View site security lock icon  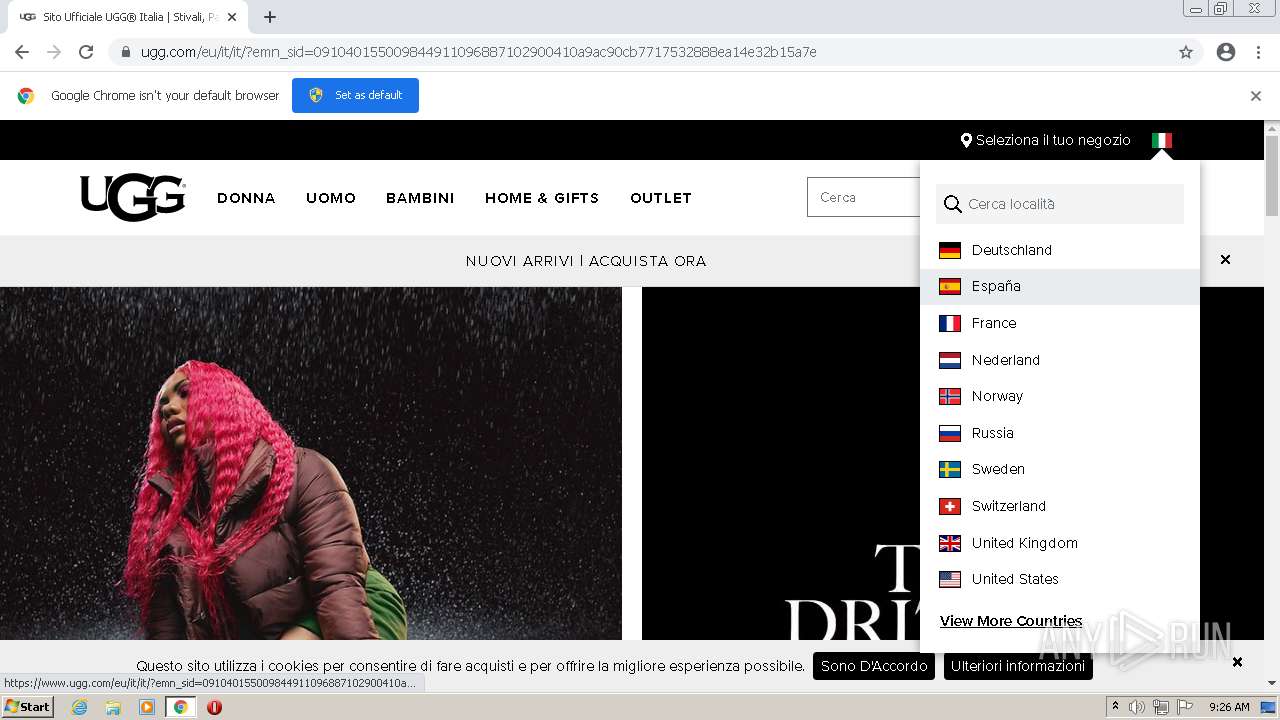pyautogui.click(x=126, y=52)
